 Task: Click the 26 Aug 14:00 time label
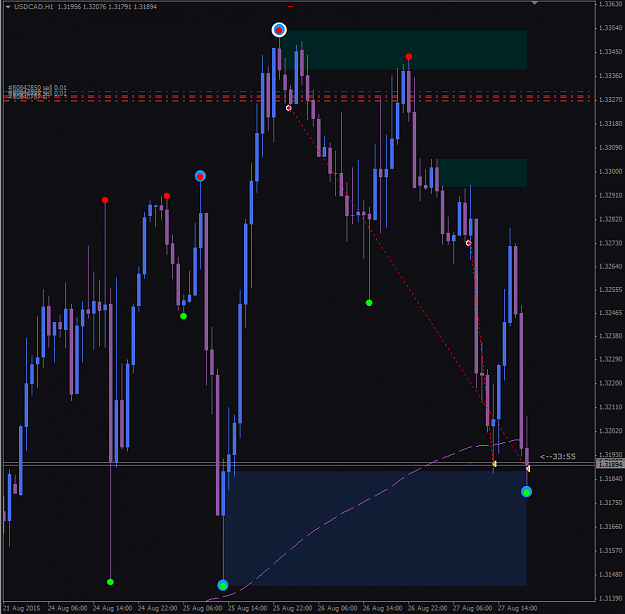click(x=382, y=608)
